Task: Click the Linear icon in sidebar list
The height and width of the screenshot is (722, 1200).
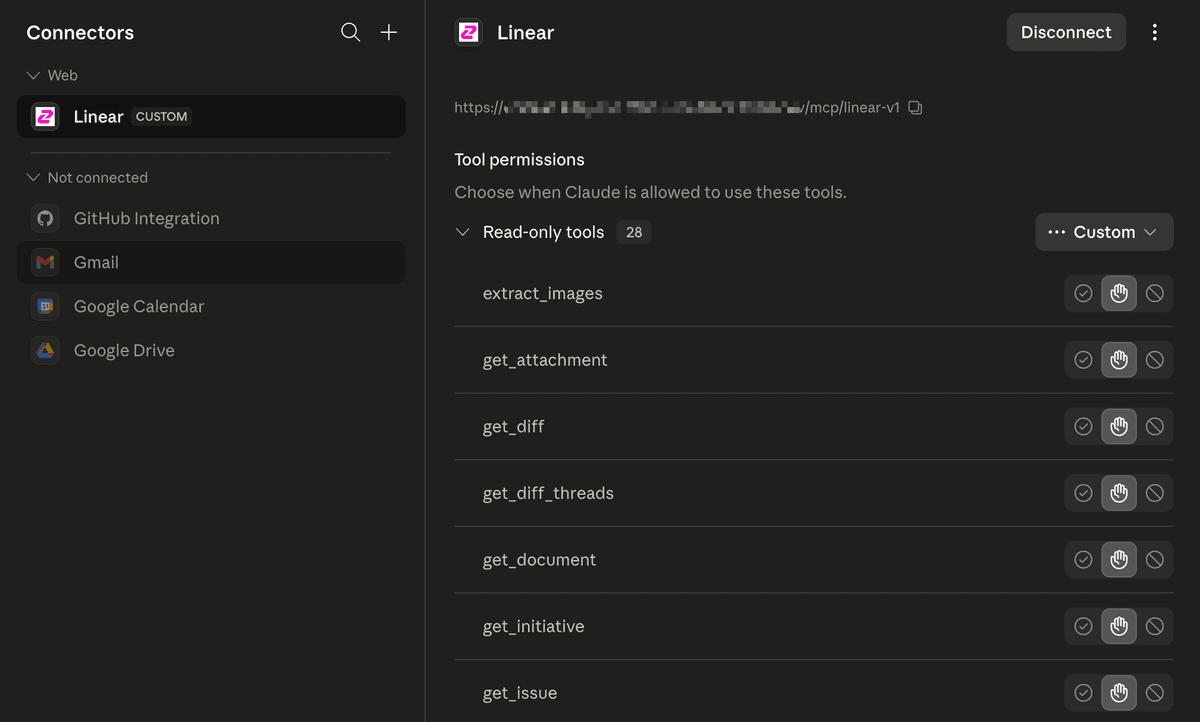Action: (x=45, y=116)
